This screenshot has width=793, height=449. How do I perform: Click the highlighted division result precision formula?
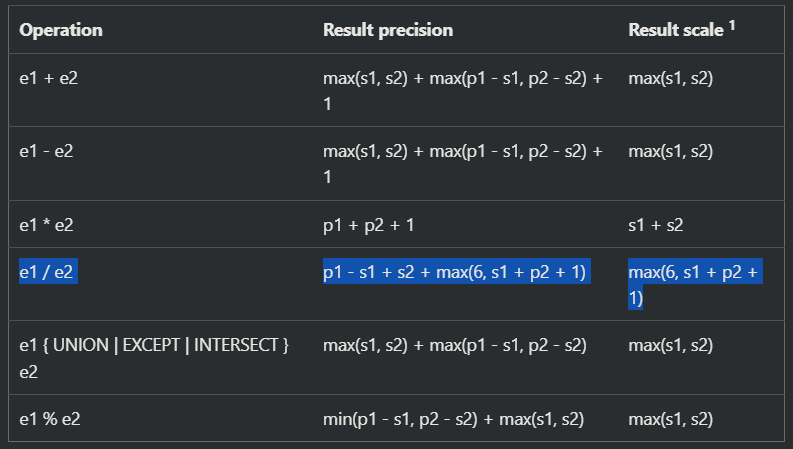[457, 273]
